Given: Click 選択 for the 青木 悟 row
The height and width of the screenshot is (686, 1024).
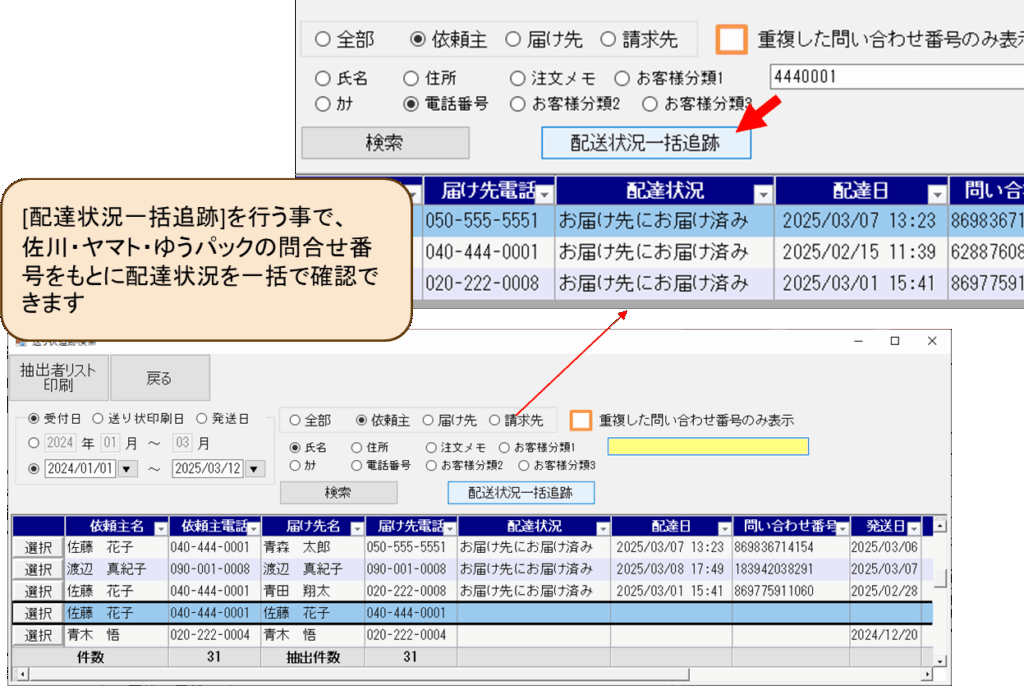Looking at the screenshot, I should (x=38, y=635).
